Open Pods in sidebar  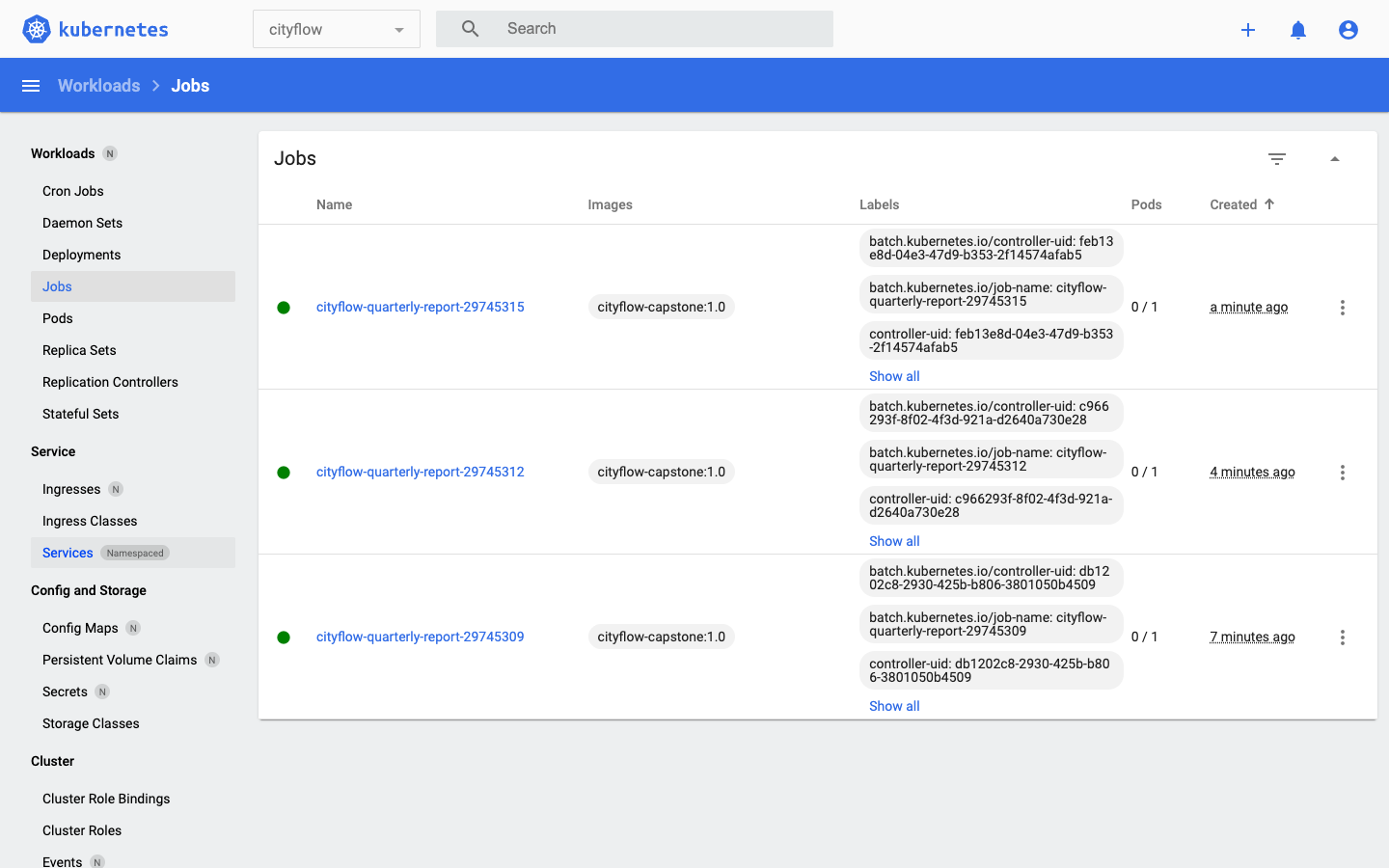pos(58,318)
